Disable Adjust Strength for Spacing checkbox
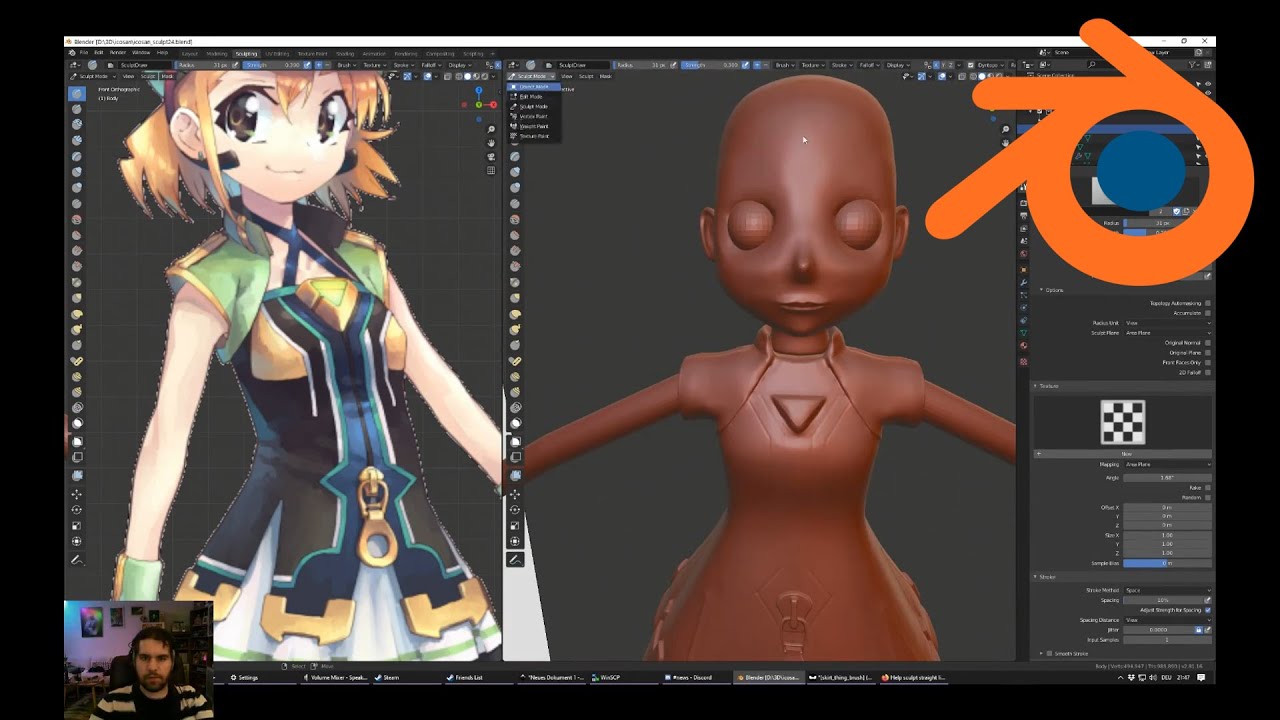Viewport: 1280px width, 720px height. pyautogui.click(x=1208, y=610)
